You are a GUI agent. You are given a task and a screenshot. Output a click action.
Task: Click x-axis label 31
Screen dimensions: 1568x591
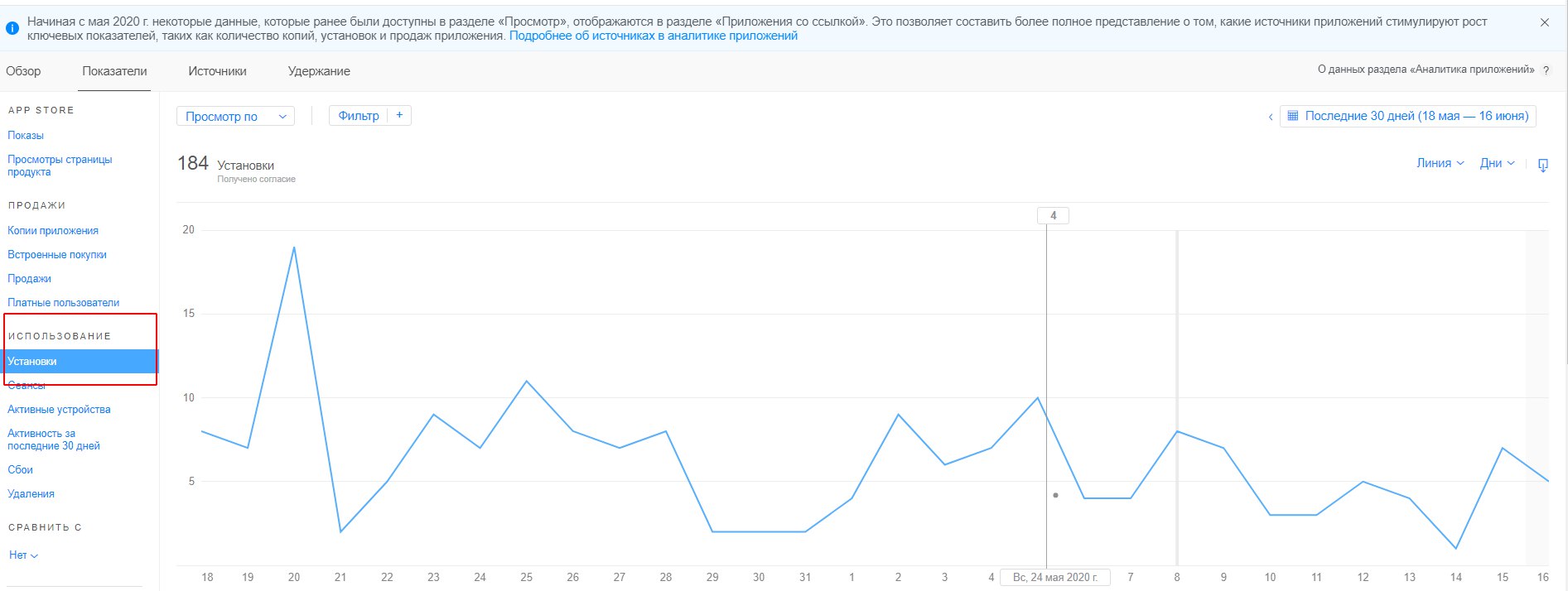(805, 577)
